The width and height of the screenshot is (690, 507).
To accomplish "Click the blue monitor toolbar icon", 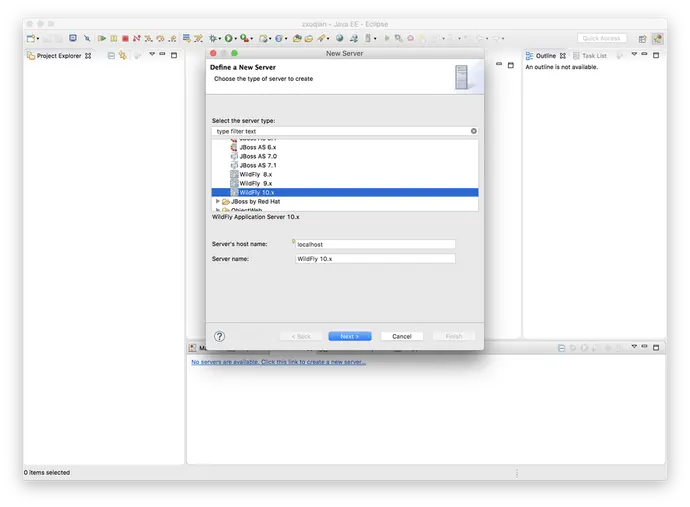I will [x=73, y=38].
